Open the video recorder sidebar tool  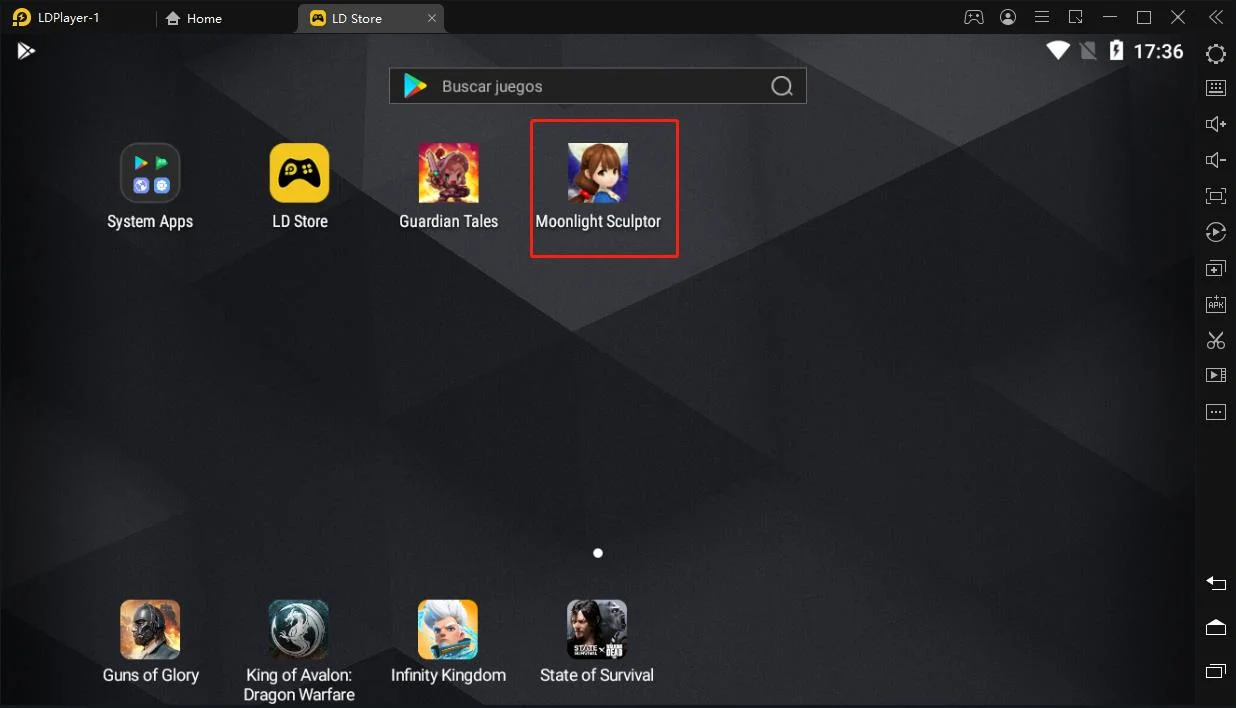click(1216, 376)
